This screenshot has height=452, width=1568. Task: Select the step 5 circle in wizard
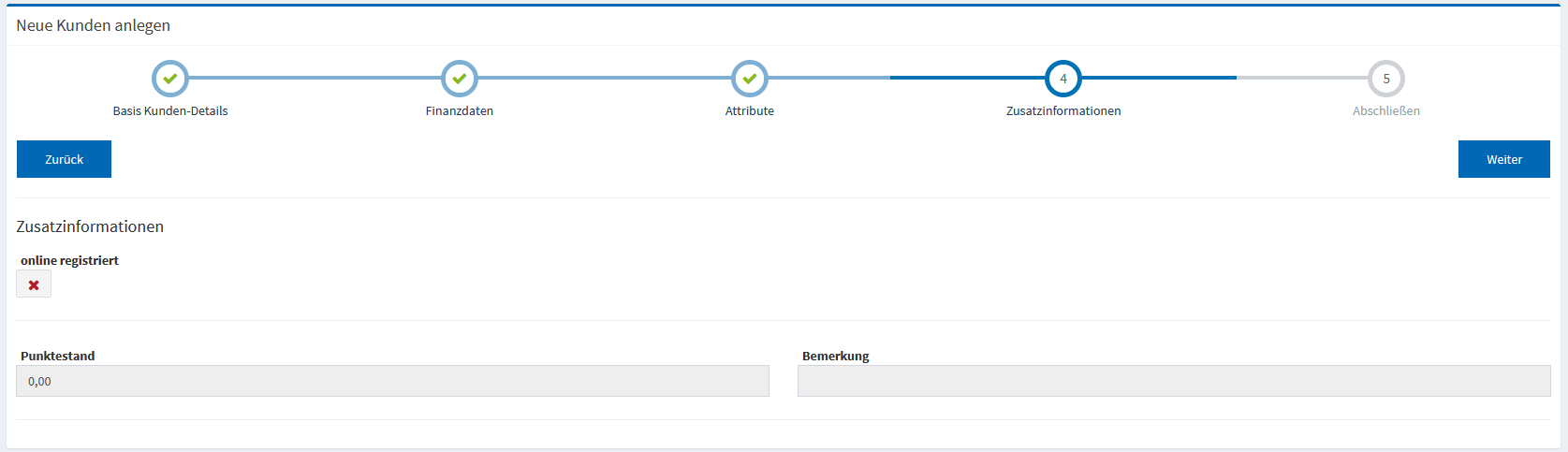tap(1385, 79)
